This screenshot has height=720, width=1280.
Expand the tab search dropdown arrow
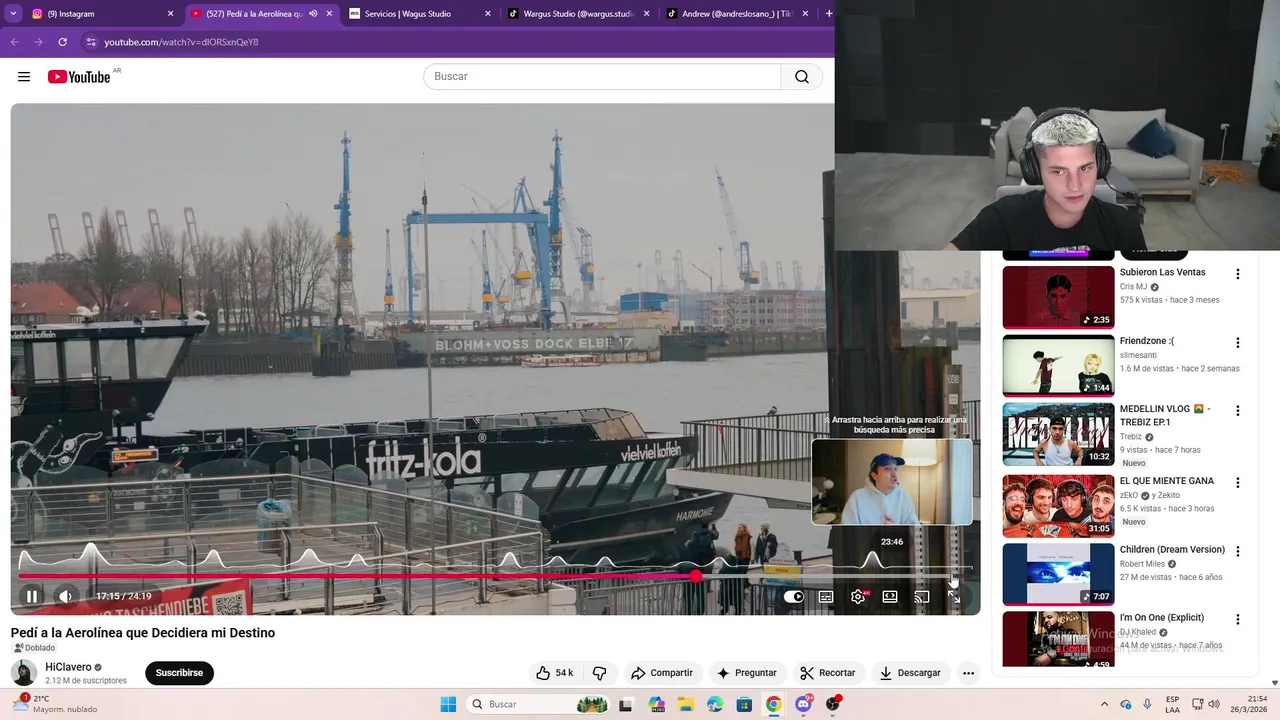click(x=13, y=14)
